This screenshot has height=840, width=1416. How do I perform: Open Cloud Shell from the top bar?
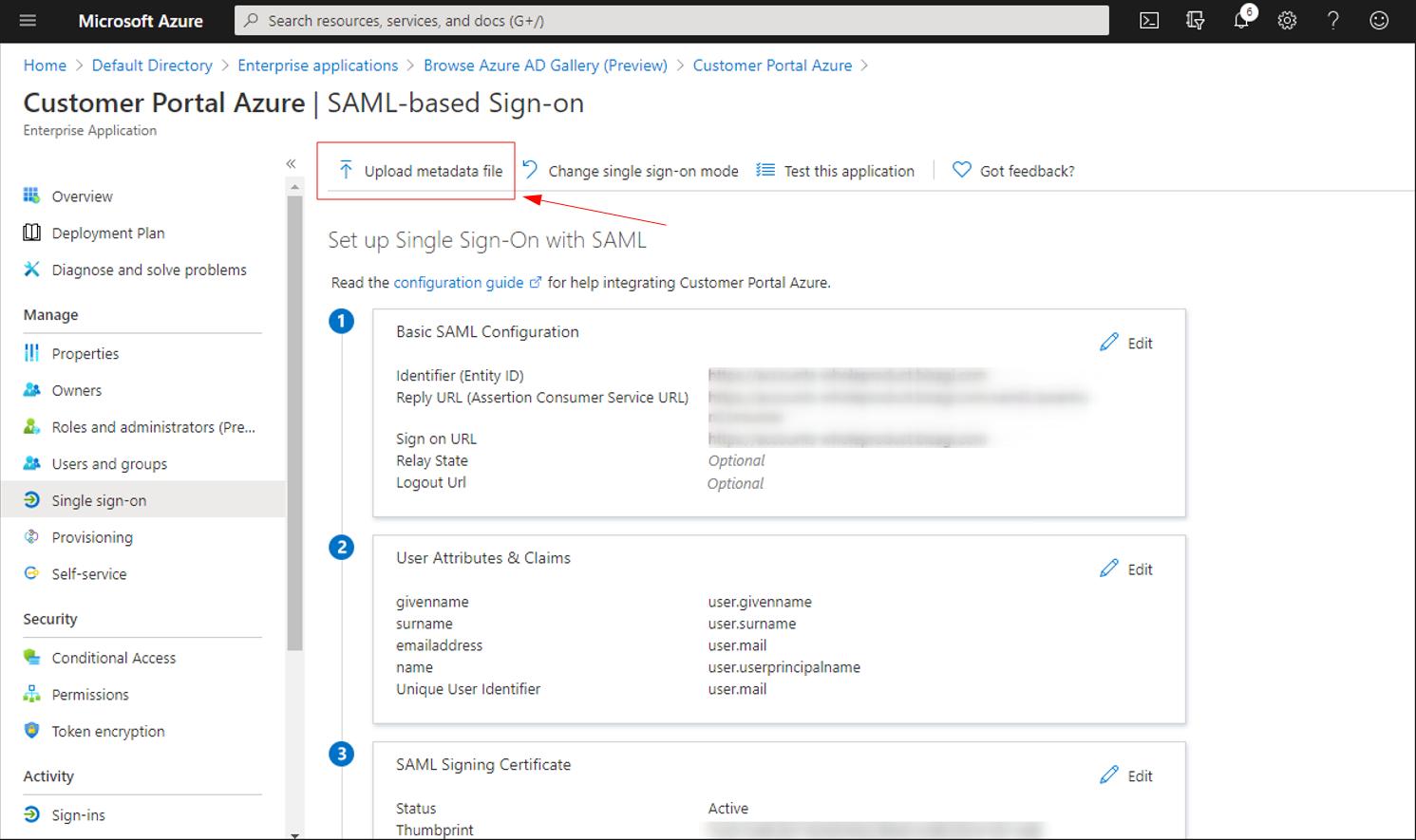(x=1149, y=20)
